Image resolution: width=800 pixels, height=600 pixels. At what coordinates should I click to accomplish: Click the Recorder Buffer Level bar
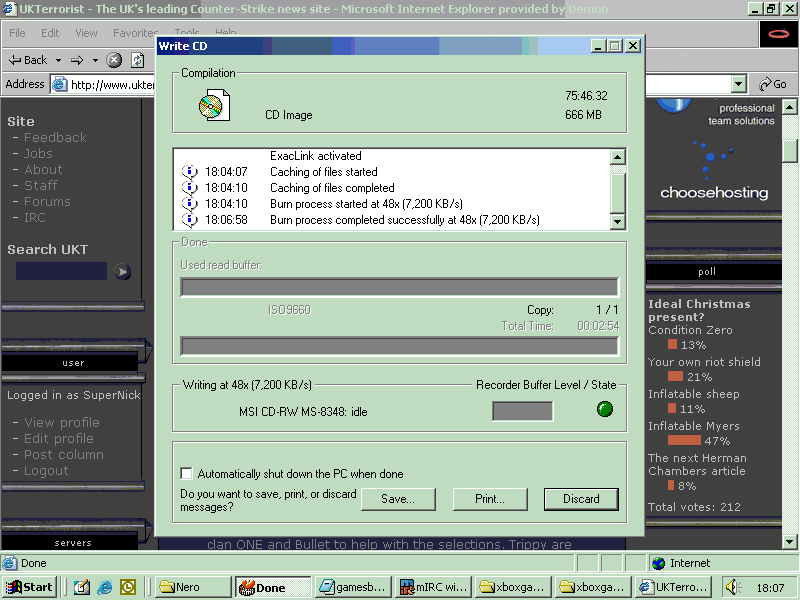[x=522, y=411]
